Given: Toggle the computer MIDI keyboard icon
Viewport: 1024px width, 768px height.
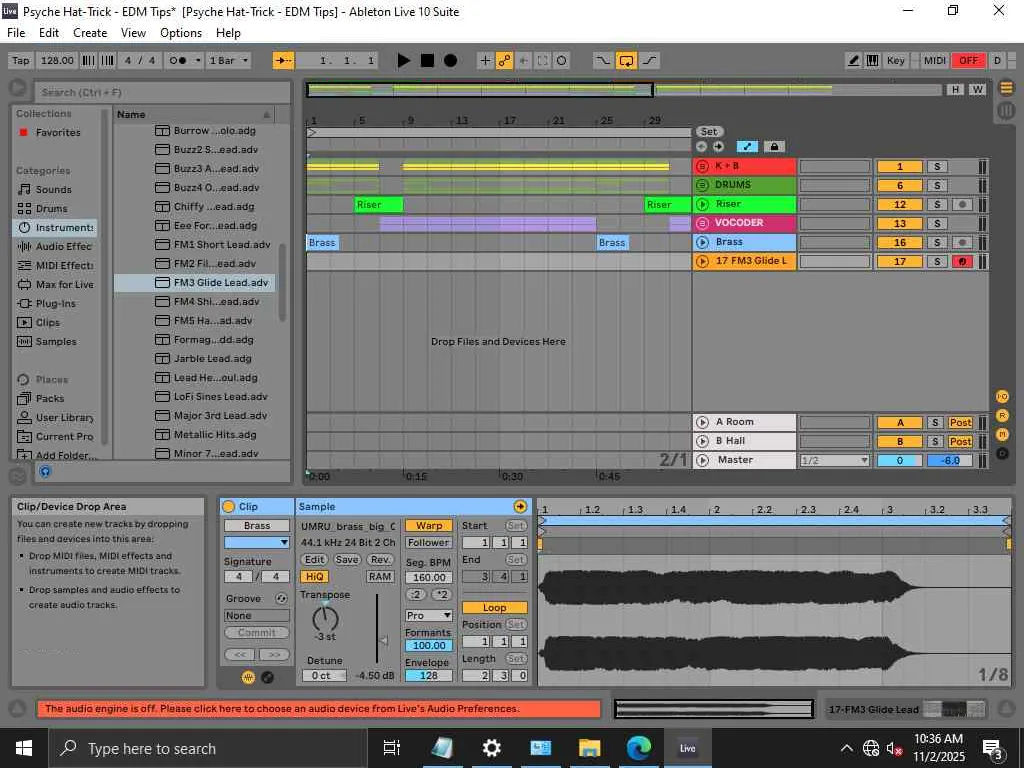Looking at the screenshot, I should (872, 61).
